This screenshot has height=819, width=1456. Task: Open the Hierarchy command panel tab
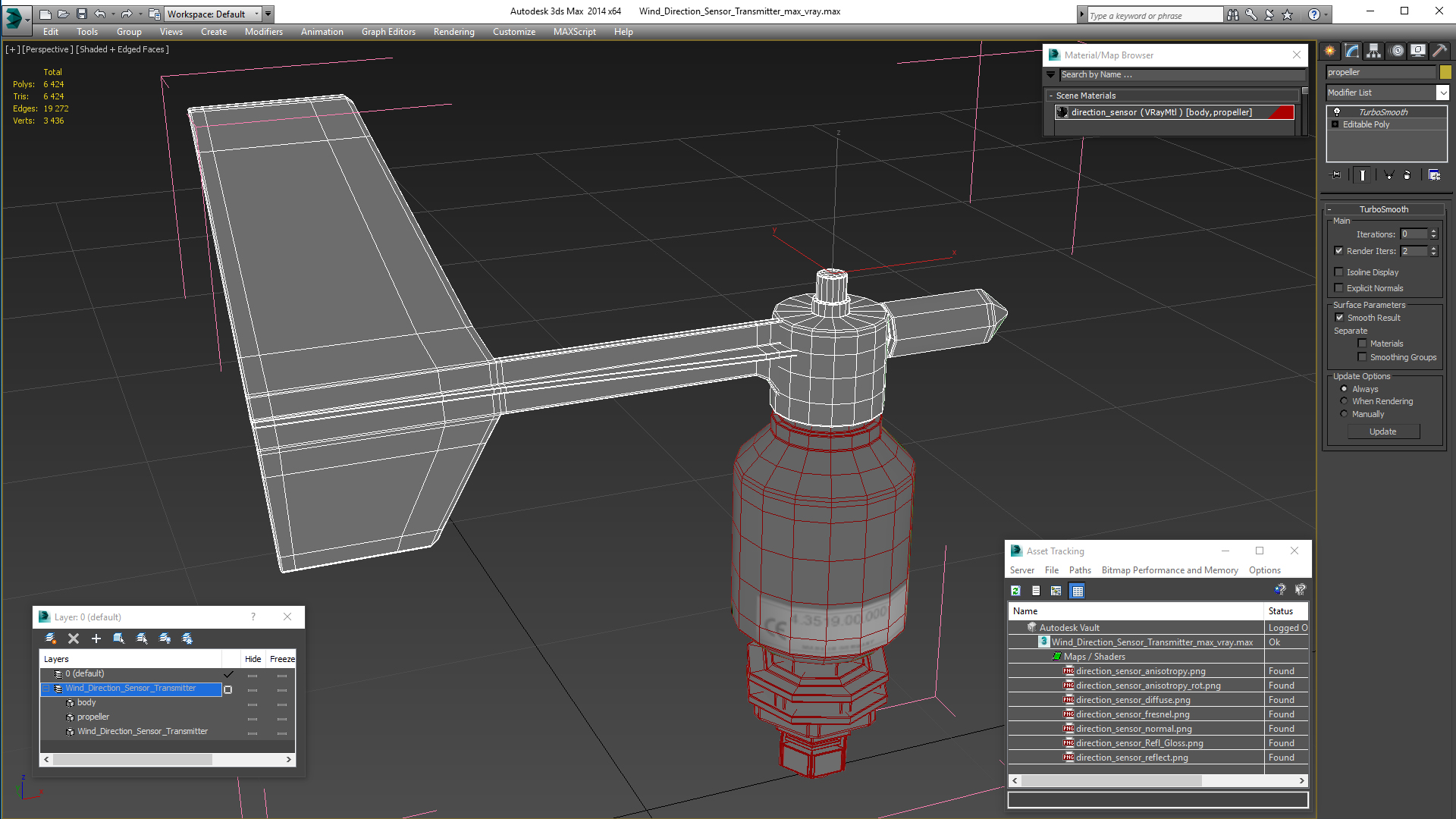1374,51
